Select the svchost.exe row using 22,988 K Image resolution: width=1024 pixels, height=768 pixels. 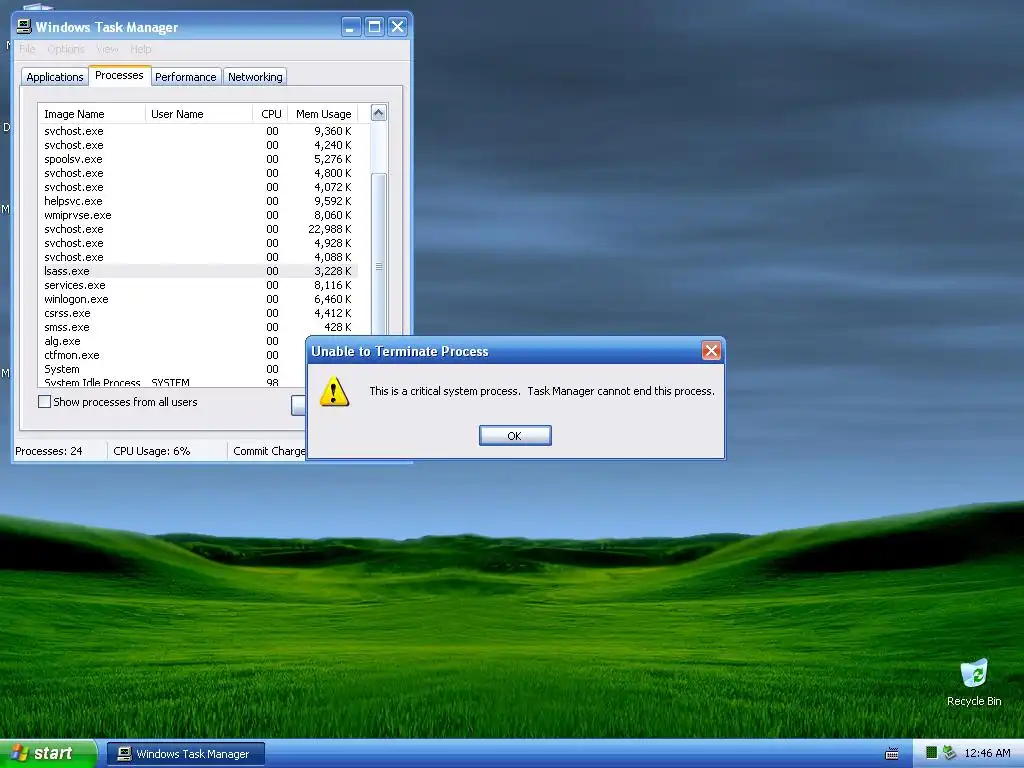pyautogui.click(x=198, y=229)
